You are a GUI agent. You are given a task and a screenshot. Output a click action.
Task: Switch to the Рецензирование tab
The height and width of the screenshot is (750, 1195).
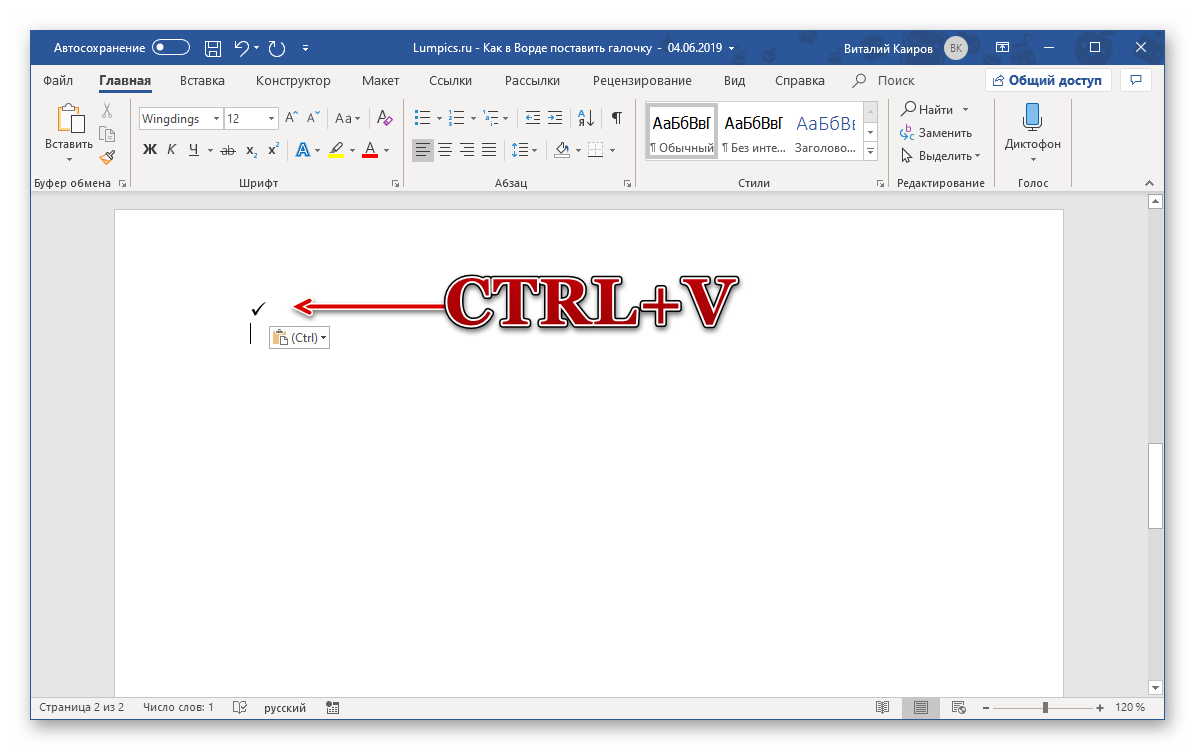642,80
